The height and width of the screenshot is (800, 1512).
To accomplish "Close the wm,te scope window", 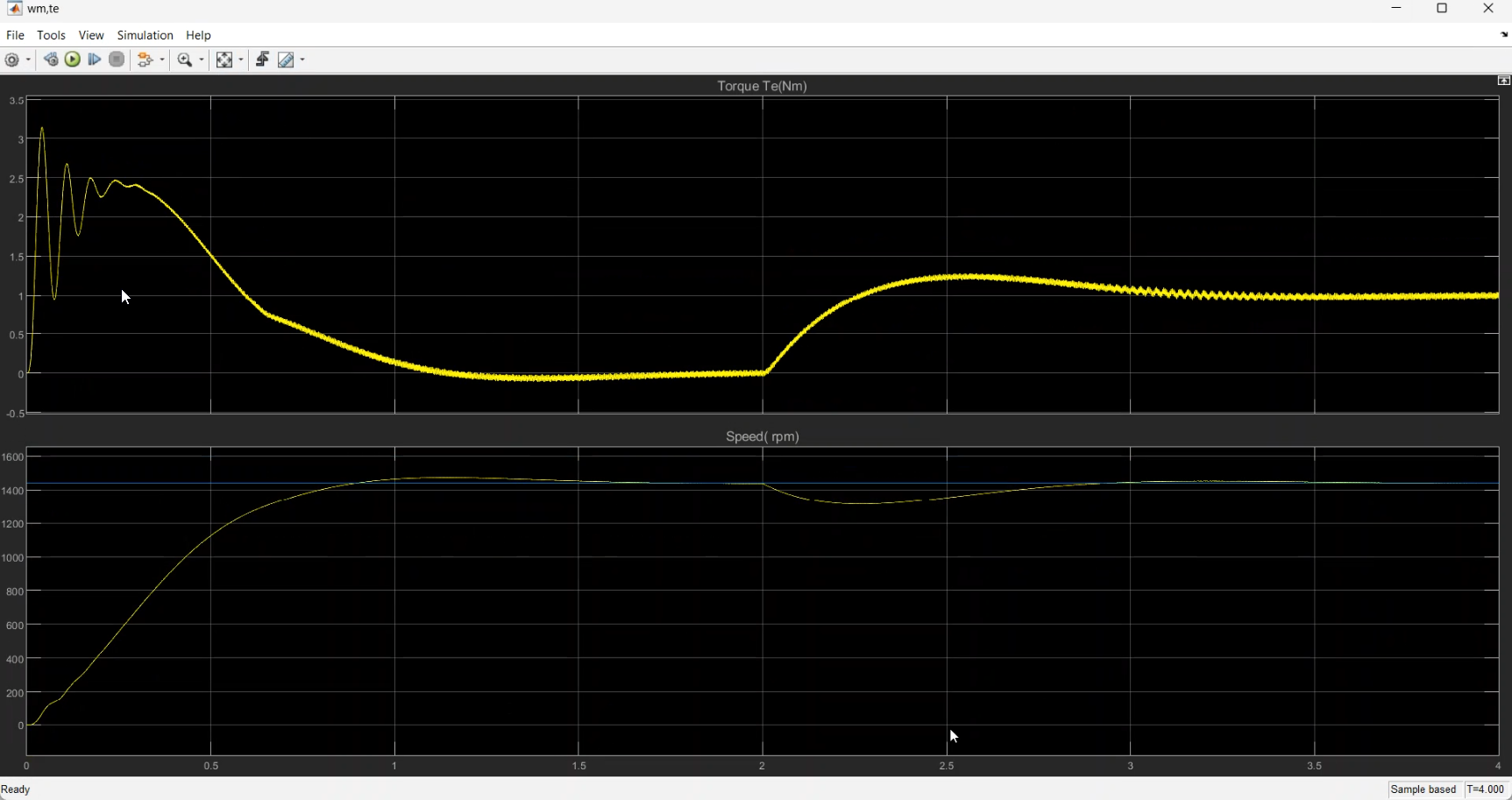I will click(1488, 9).
